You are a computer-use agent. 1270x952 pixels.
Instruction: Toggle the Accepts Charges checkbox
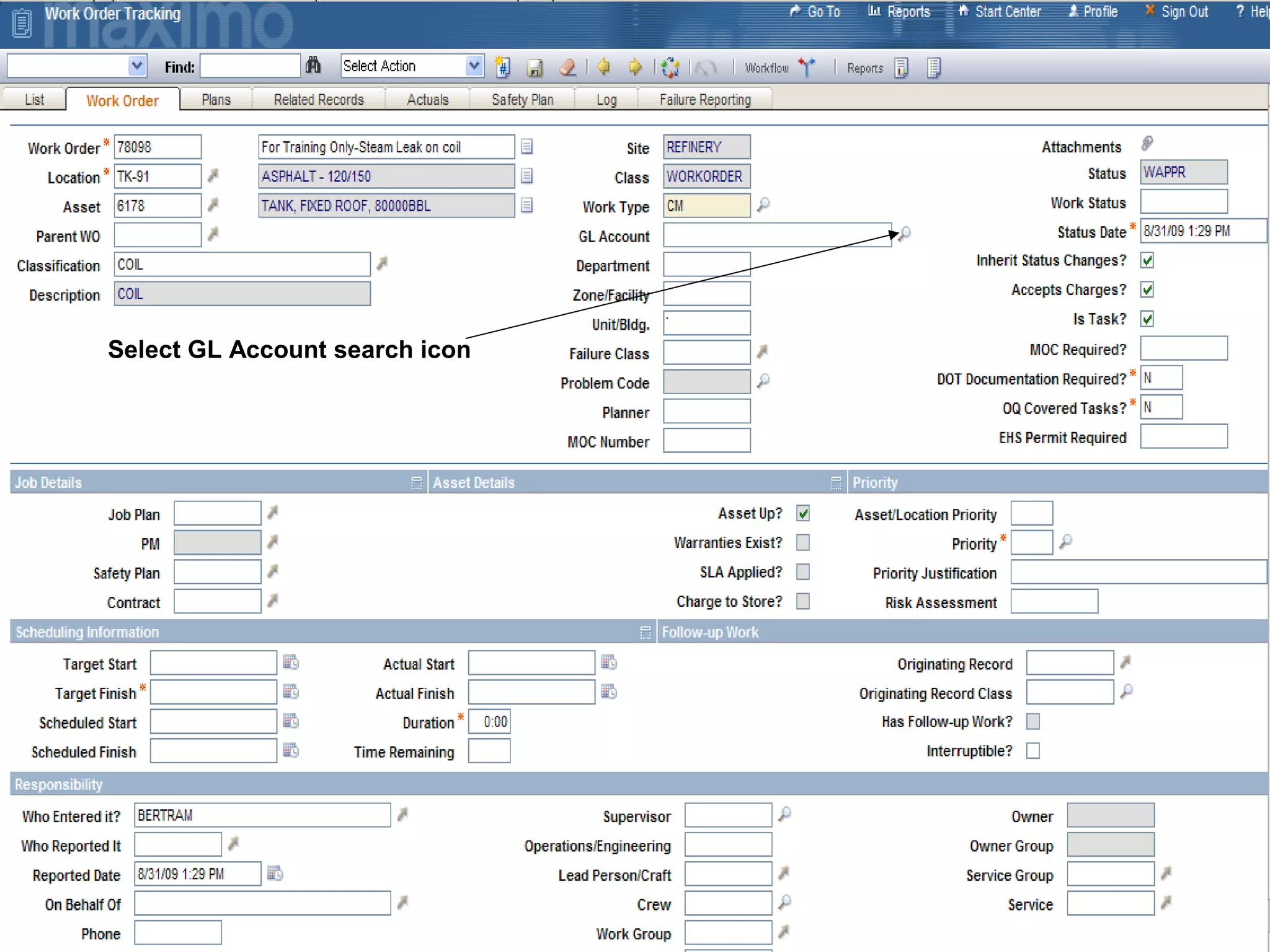coord(1147,289)
